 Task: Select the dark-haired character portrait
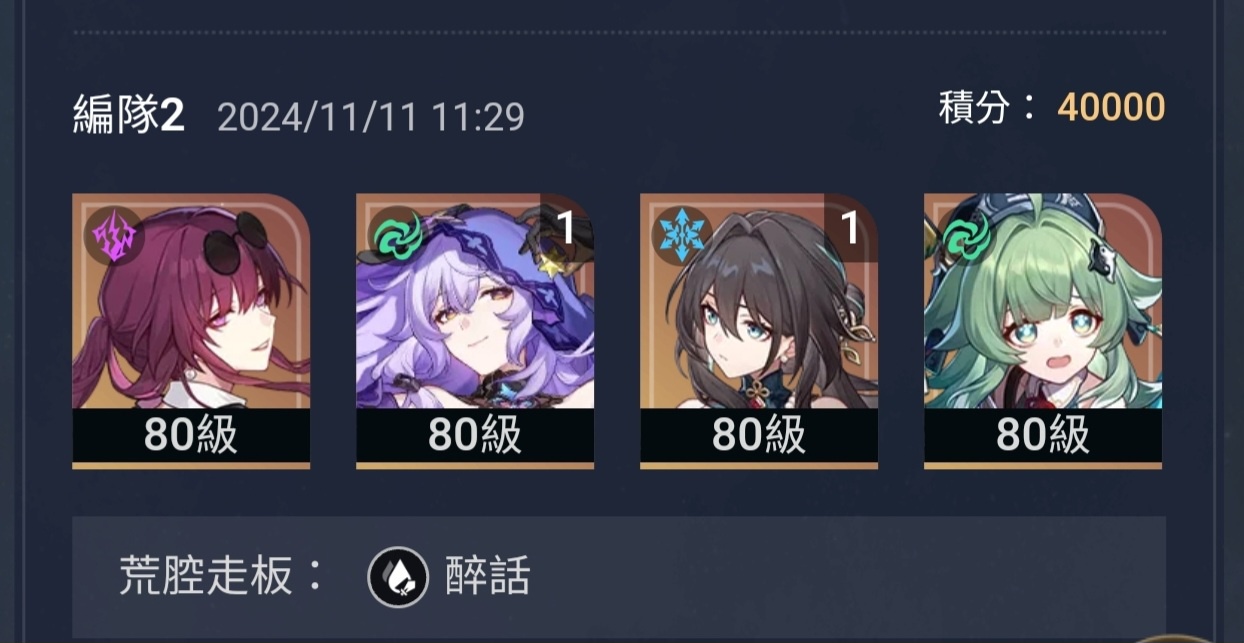[x=759, y=301]
